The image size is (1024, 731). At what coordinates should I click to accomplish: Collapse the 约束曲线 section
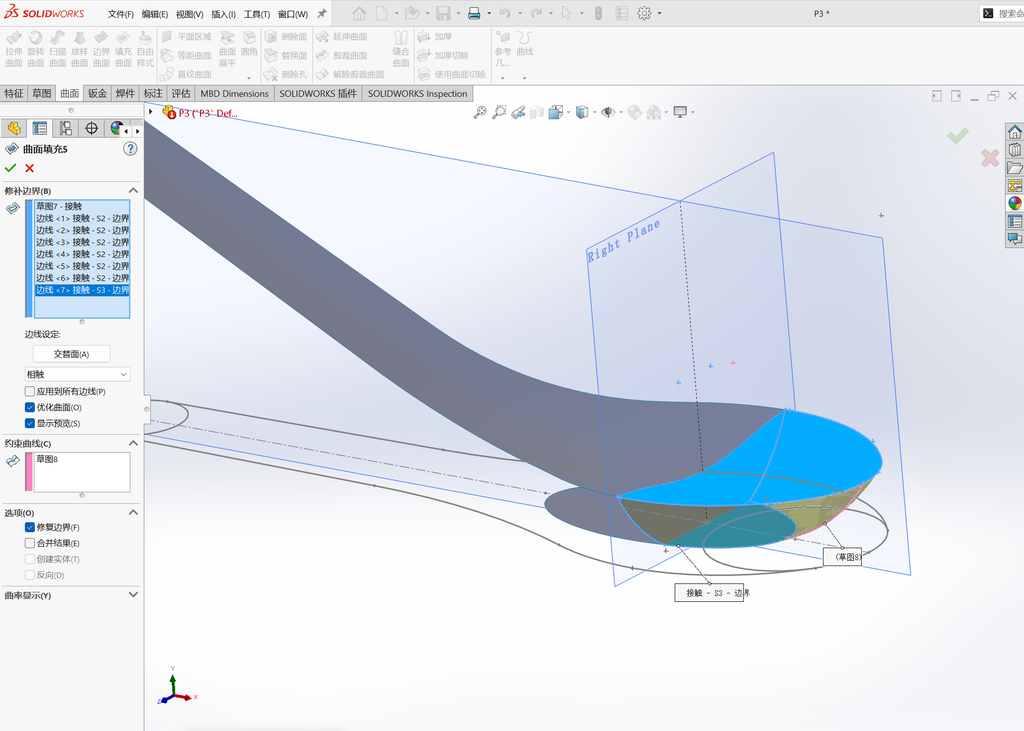click(133, 443)
